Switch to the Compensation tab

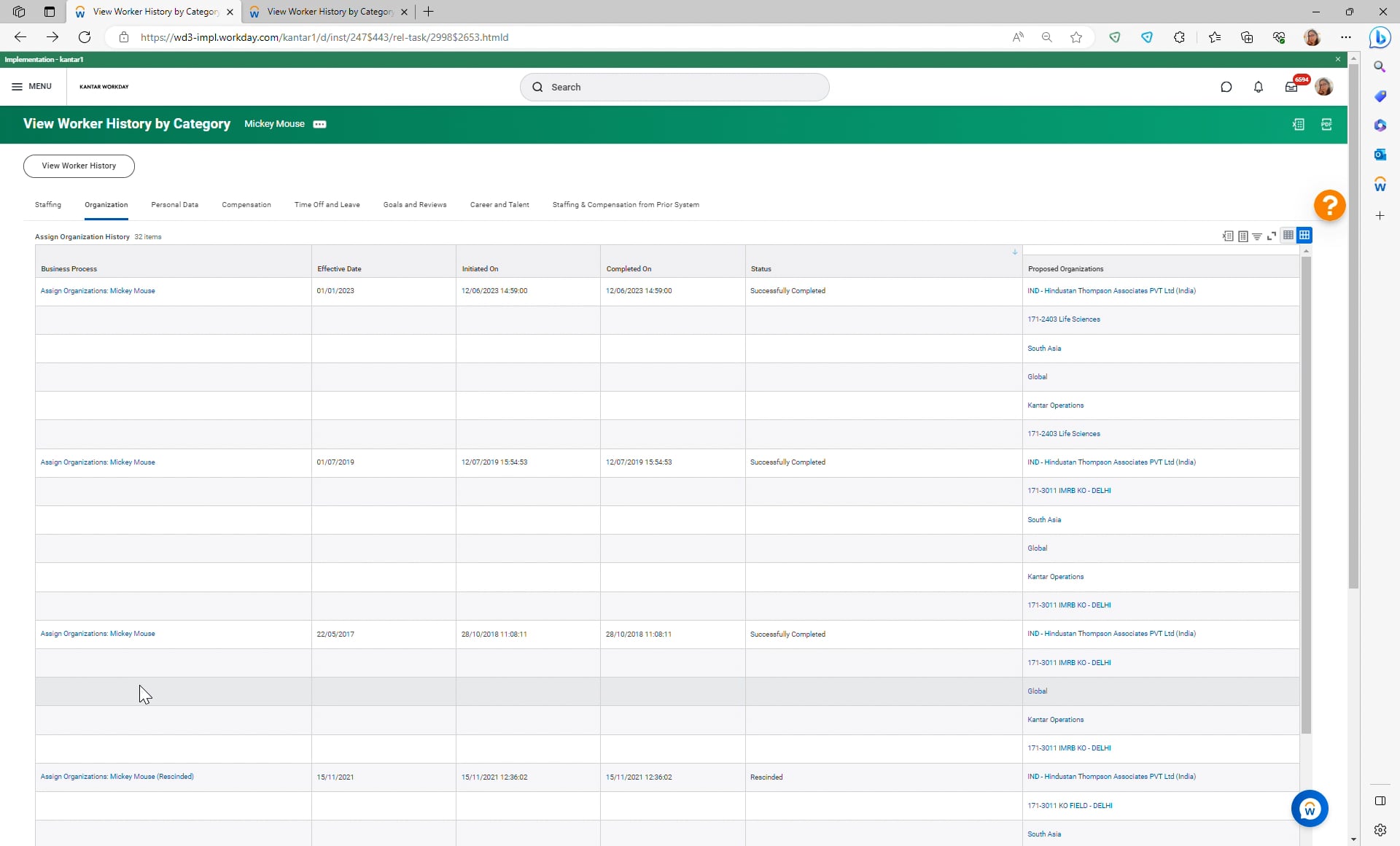[x=246, y=205]
